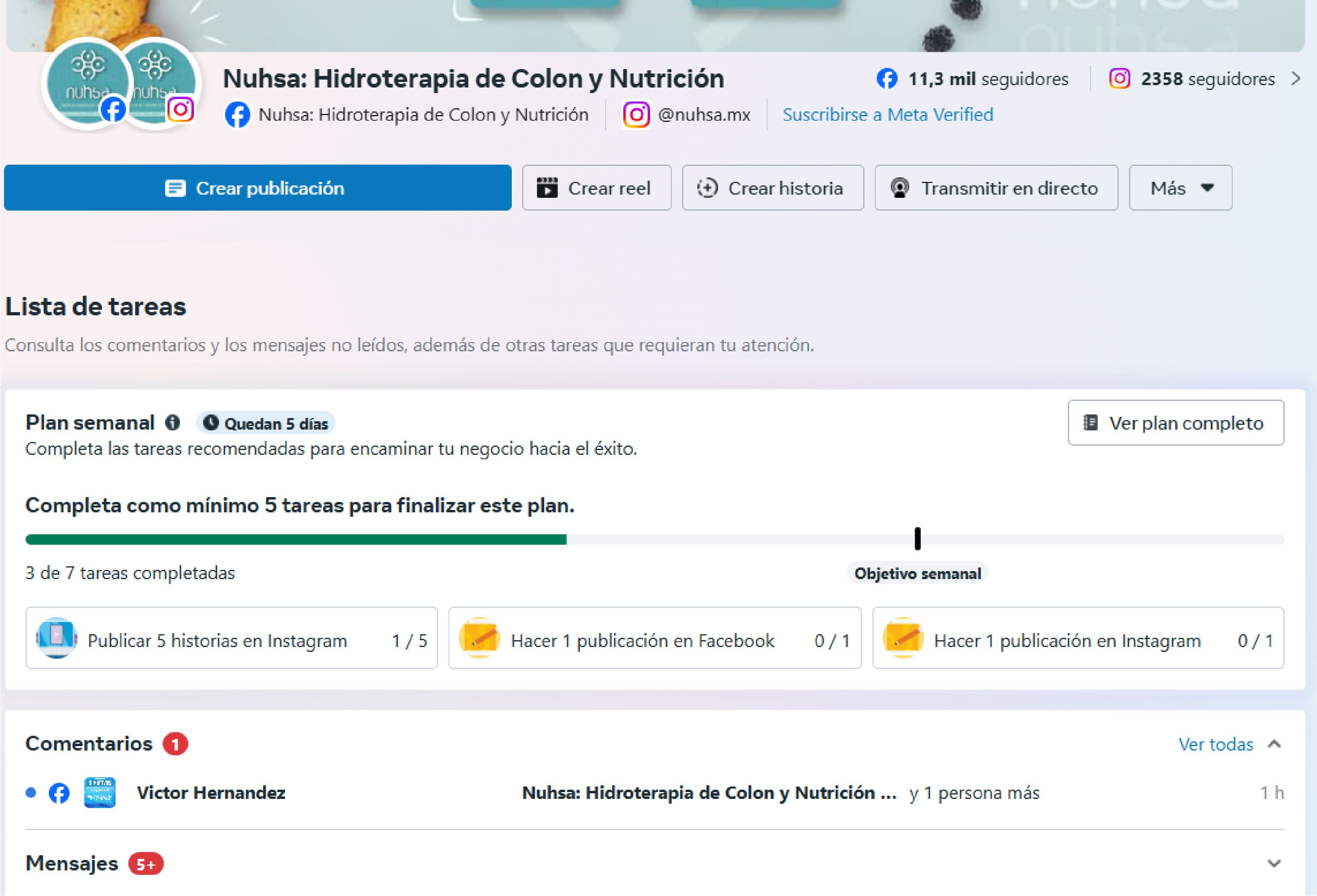Click the Crear historia button
This screenshot has height=896, width=1317.
tap(773, 188)
